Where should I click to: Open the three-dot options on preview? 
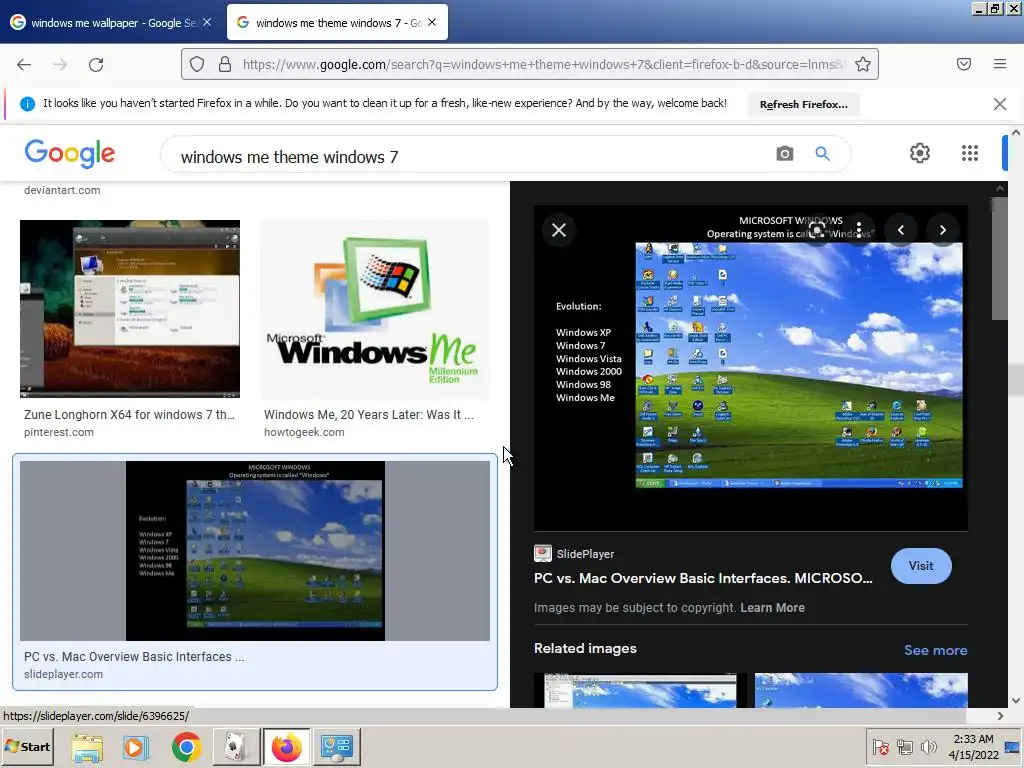tap(859, 230)
